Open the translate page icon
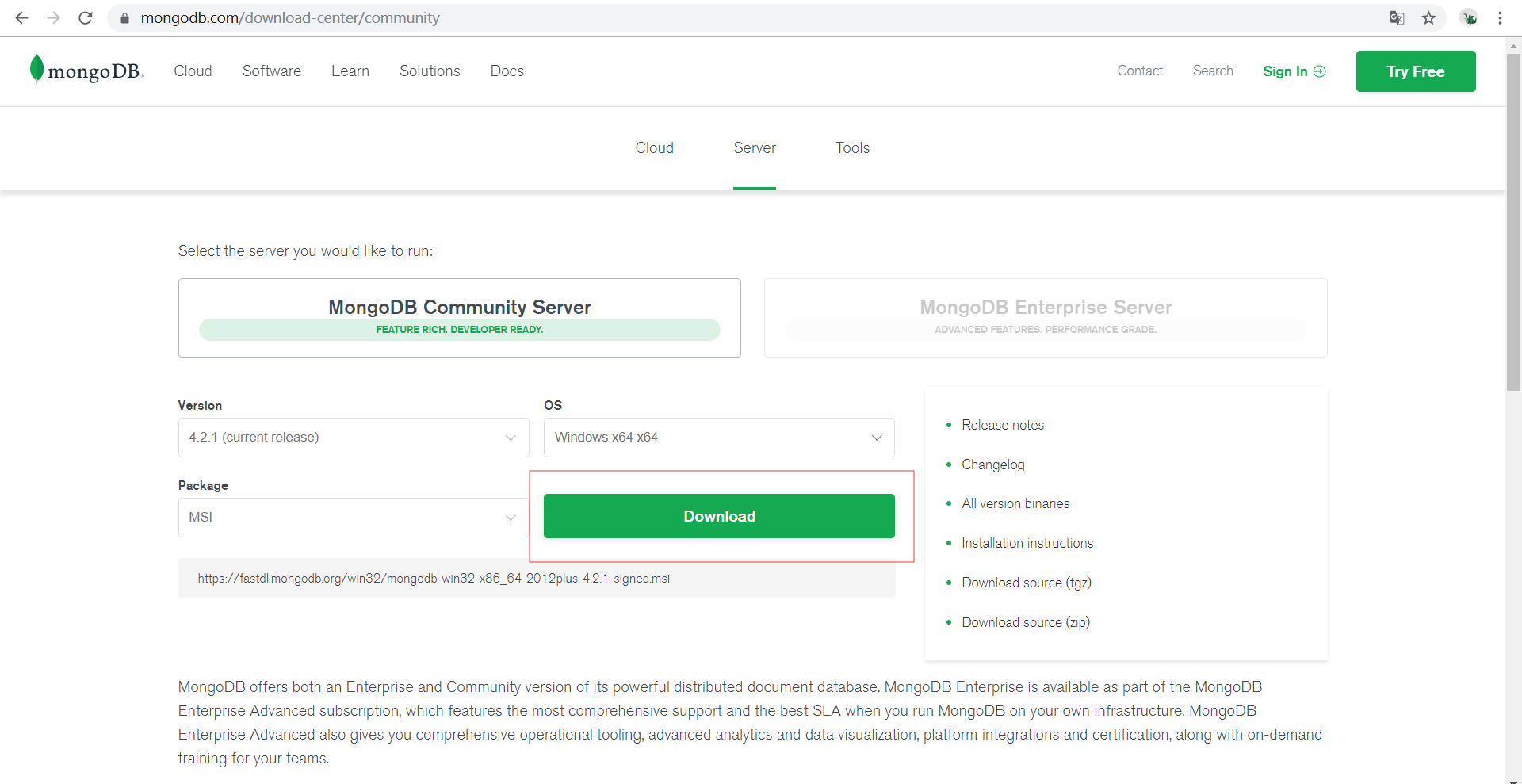1522x784 pixels. coord(1397,17)
